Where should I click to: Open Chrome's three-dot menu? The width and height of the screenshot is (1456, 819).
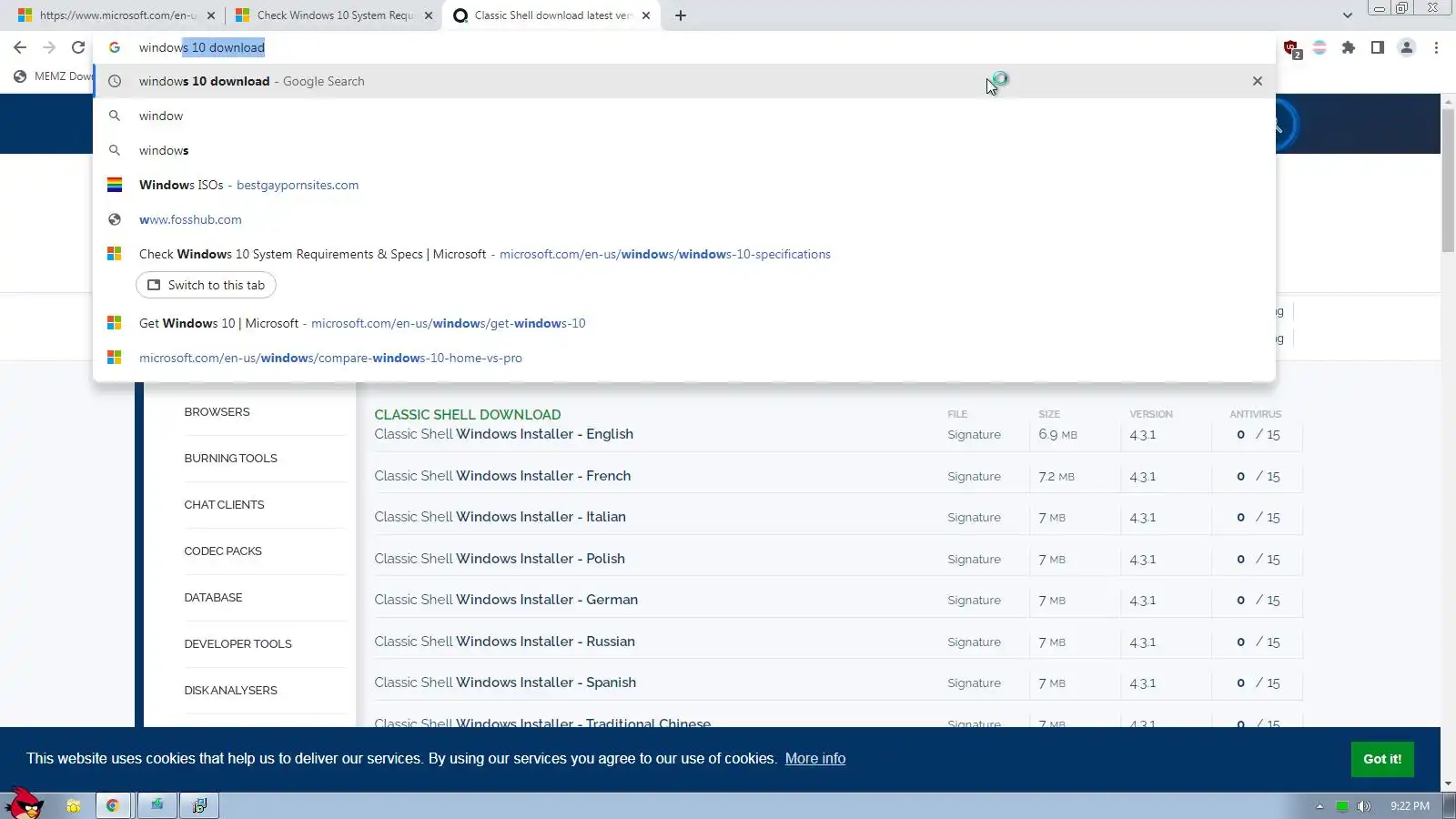1436,47
